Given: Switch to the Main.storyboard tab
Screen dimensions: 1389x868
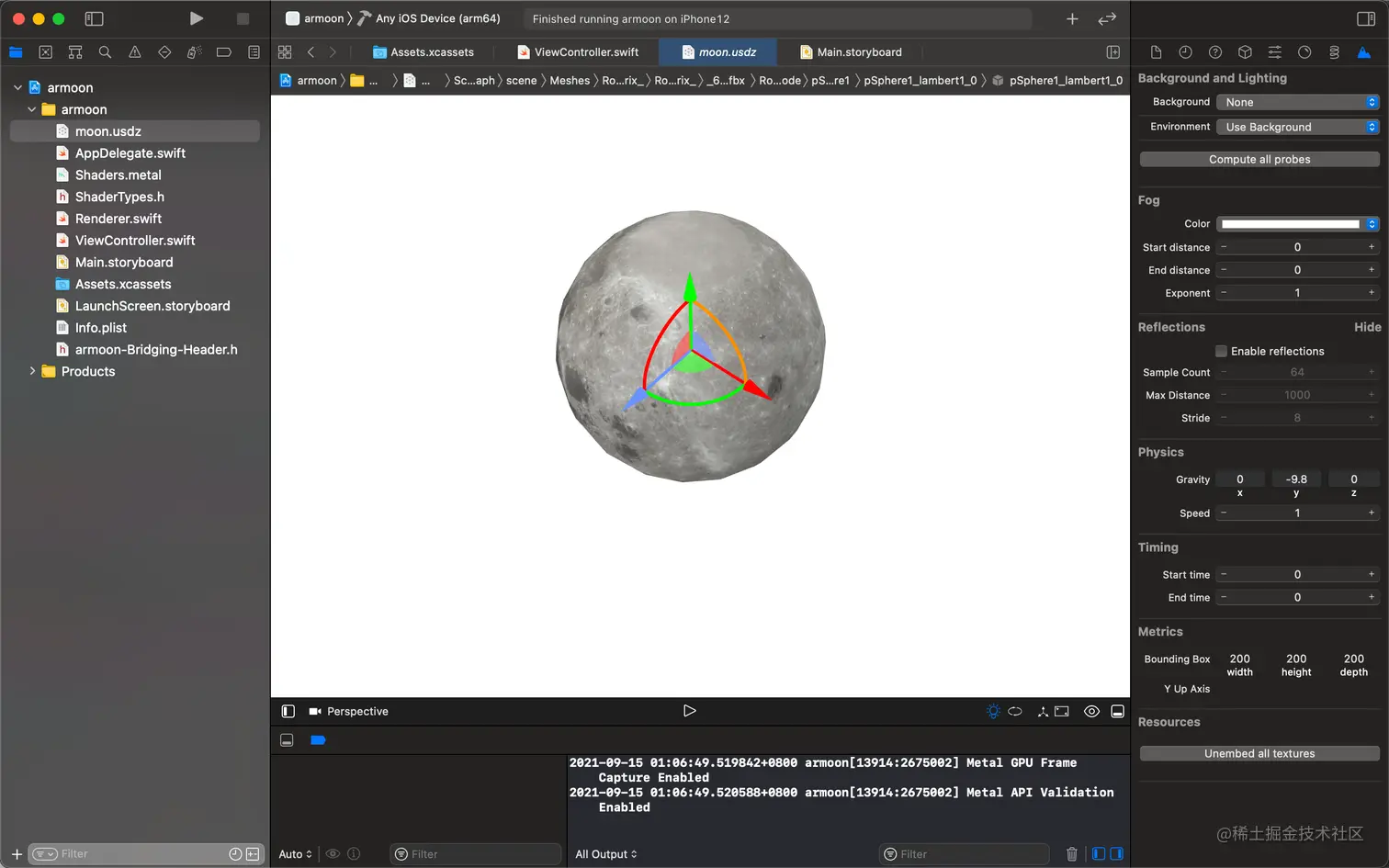Looking at the screenshot, I should point(851,52).
